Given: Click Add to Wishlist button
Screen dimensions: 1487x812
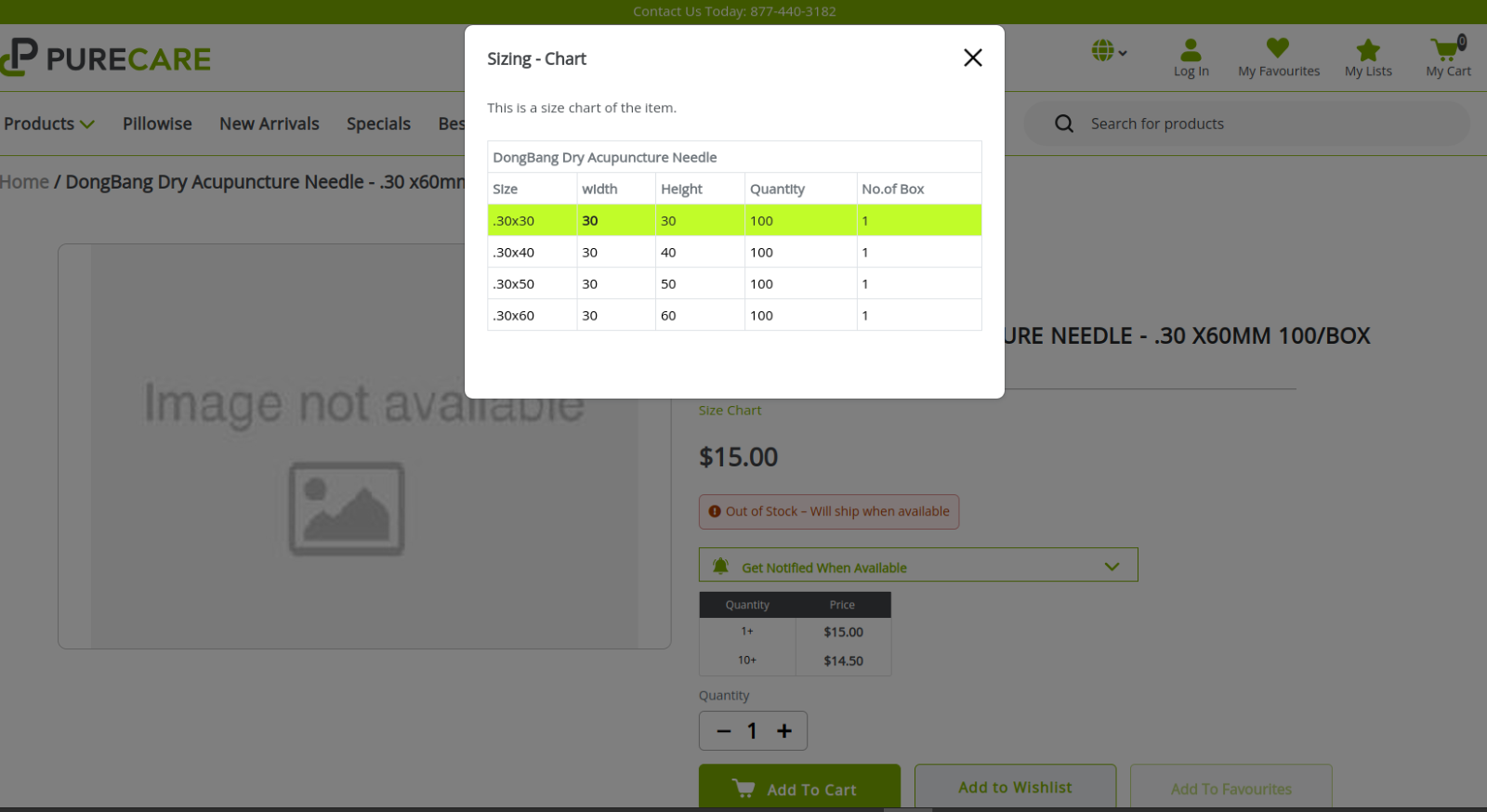Looking at the screenshot, I should click(x=1015, y=787).
